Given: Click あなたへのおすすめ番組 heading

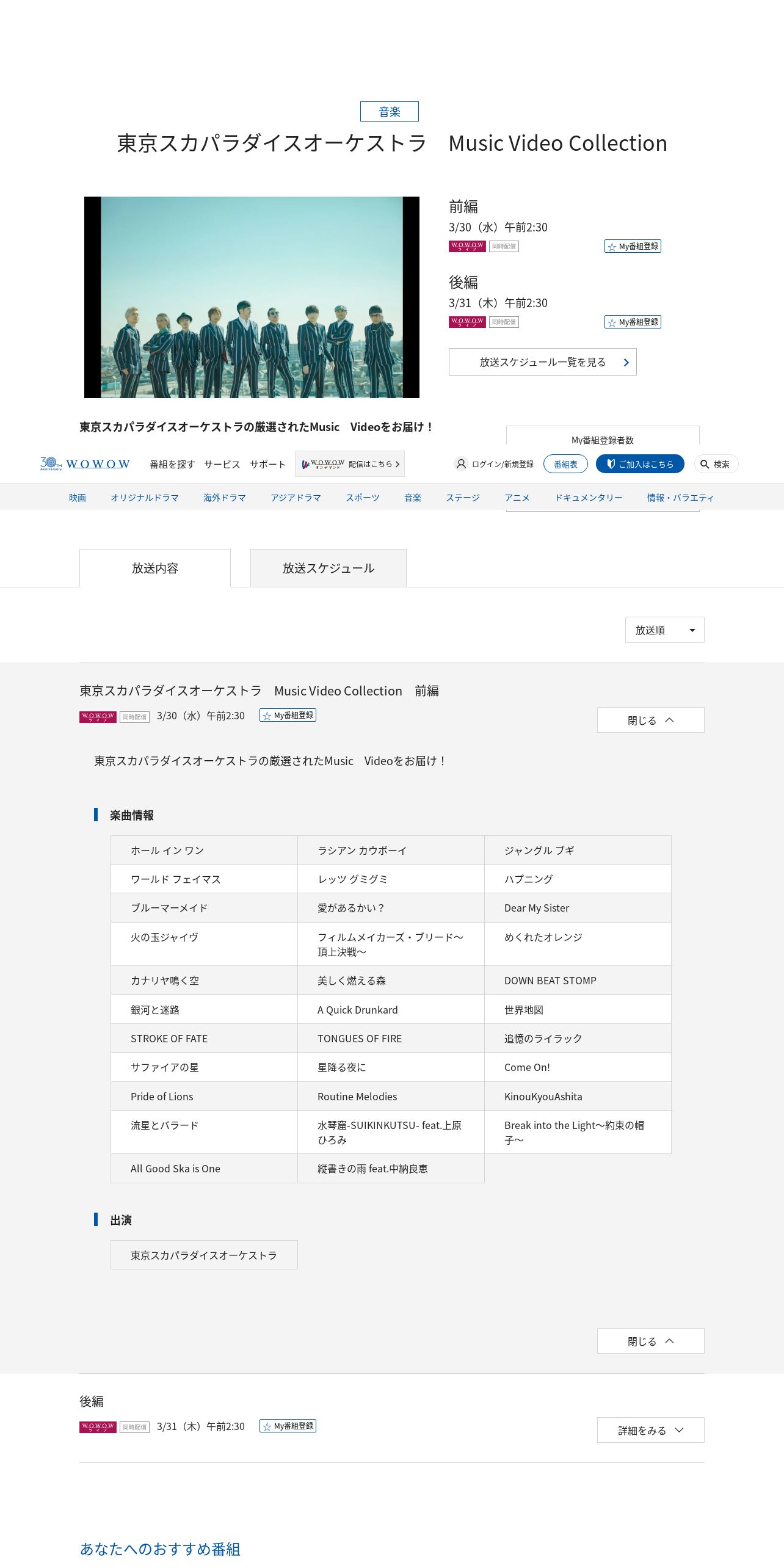Looking at the screenshot, I should 160,1549.
